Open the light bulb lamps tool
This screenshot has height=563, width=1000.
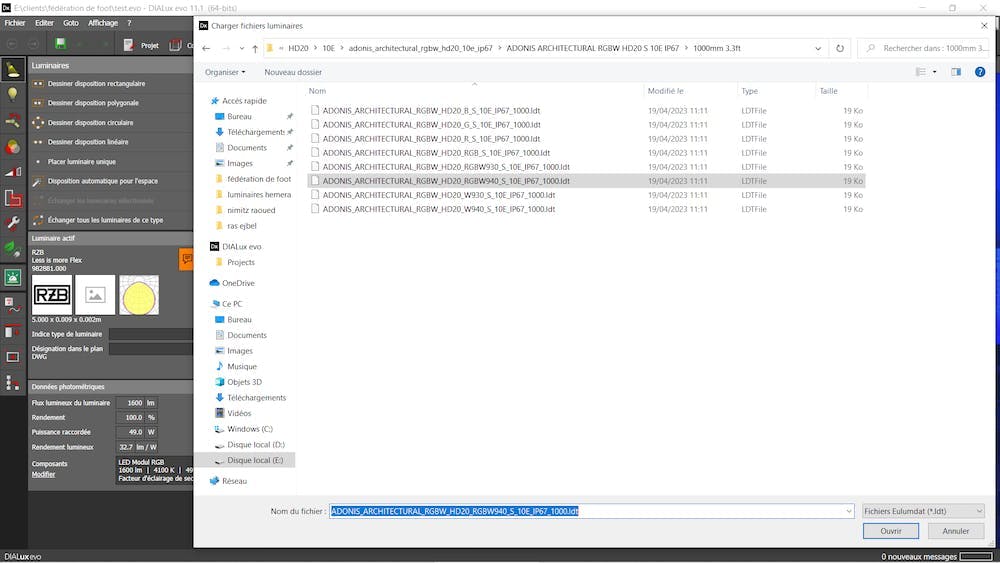coord(13,95)
